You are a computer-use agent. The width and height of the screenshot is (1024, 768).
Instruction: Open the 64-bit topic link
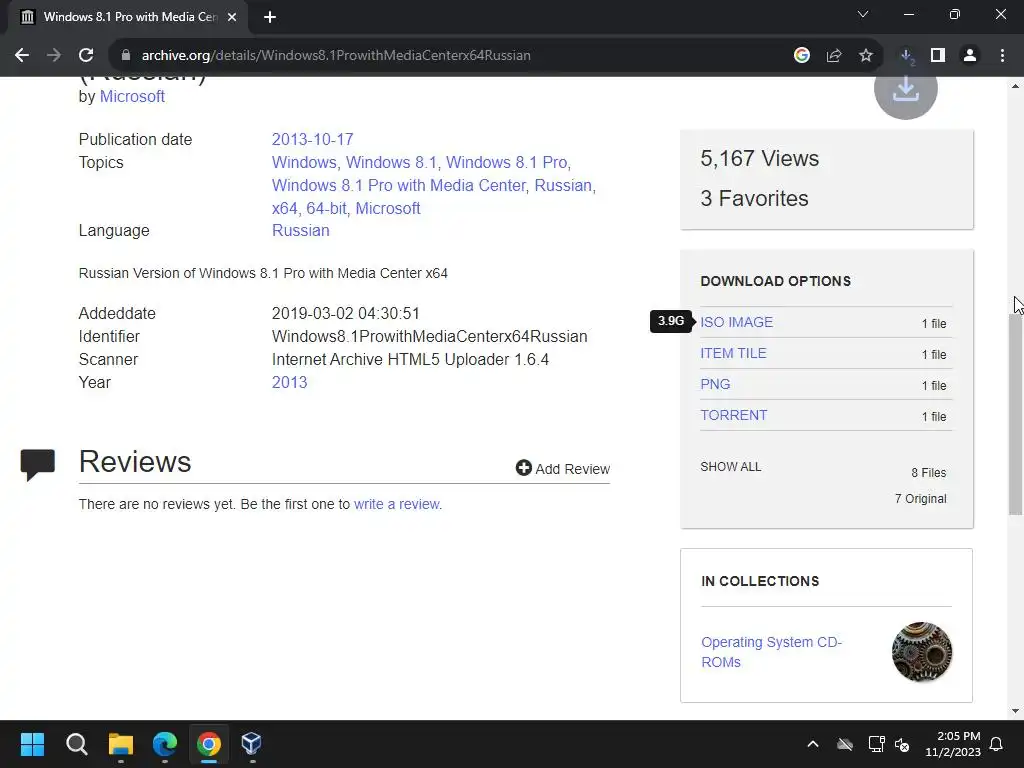[x=327, y=208]
